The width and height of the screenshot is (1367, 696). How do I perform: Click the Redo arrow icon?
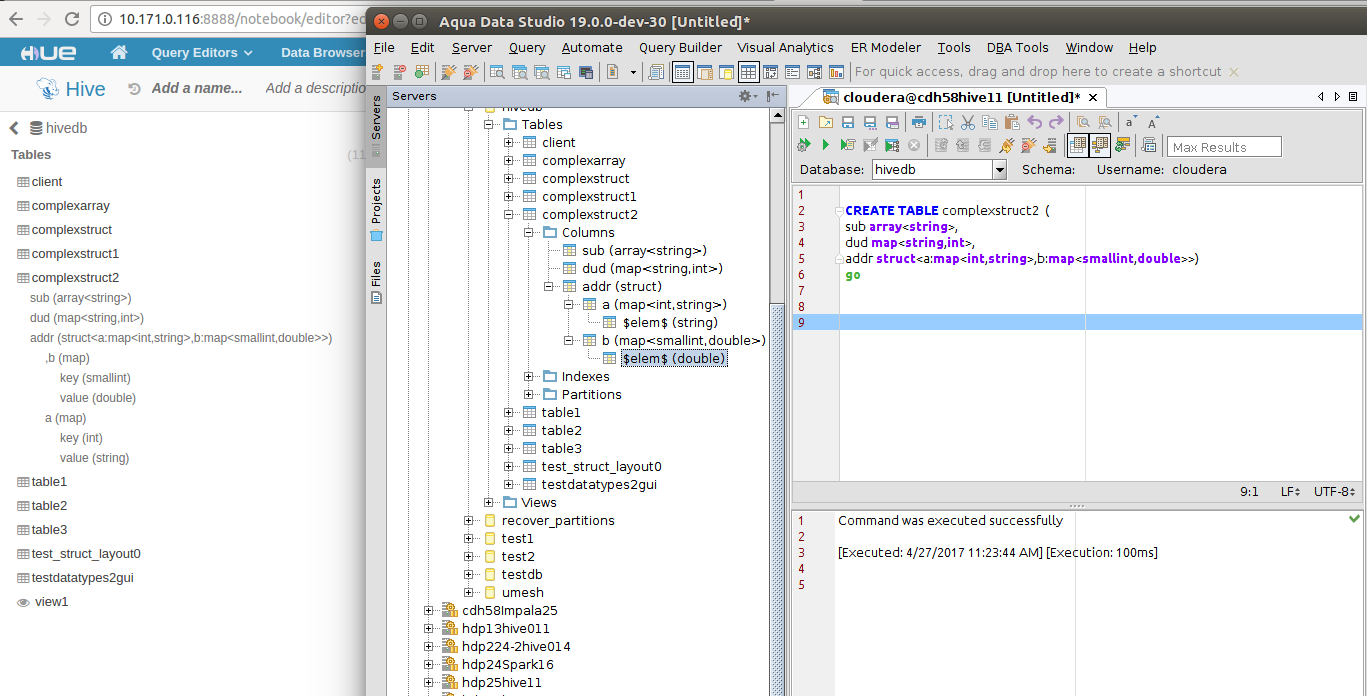(x=1056, y=122)
